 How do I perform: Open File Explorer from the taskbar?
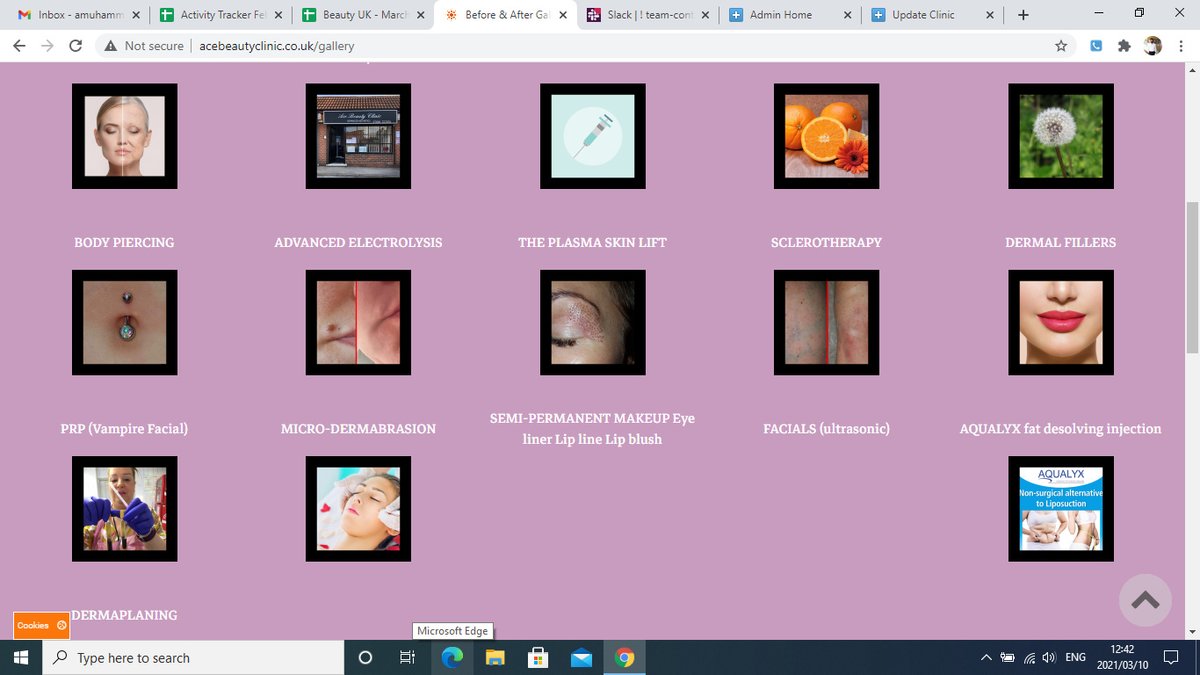point(494,657)
